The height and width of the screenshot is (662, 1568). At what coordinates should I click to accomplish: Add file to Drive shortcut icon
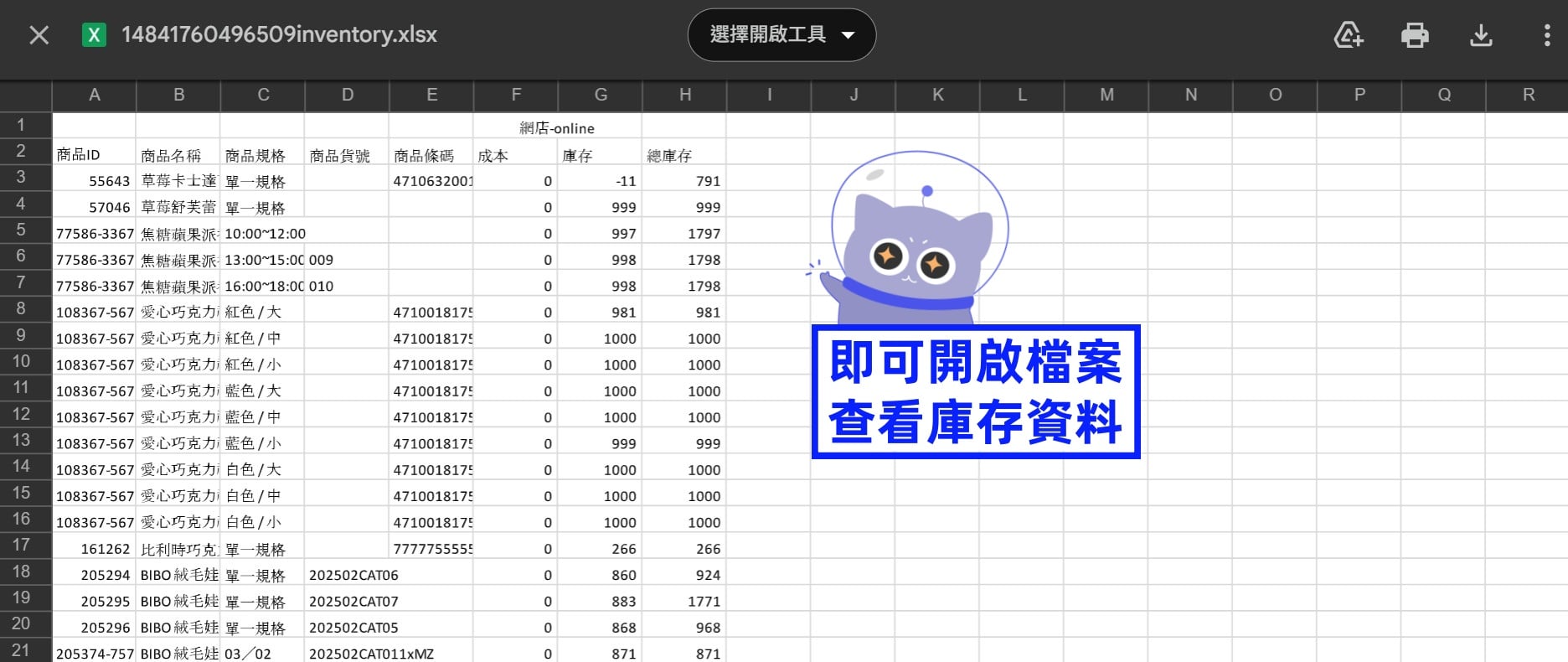pos(1348,35)
